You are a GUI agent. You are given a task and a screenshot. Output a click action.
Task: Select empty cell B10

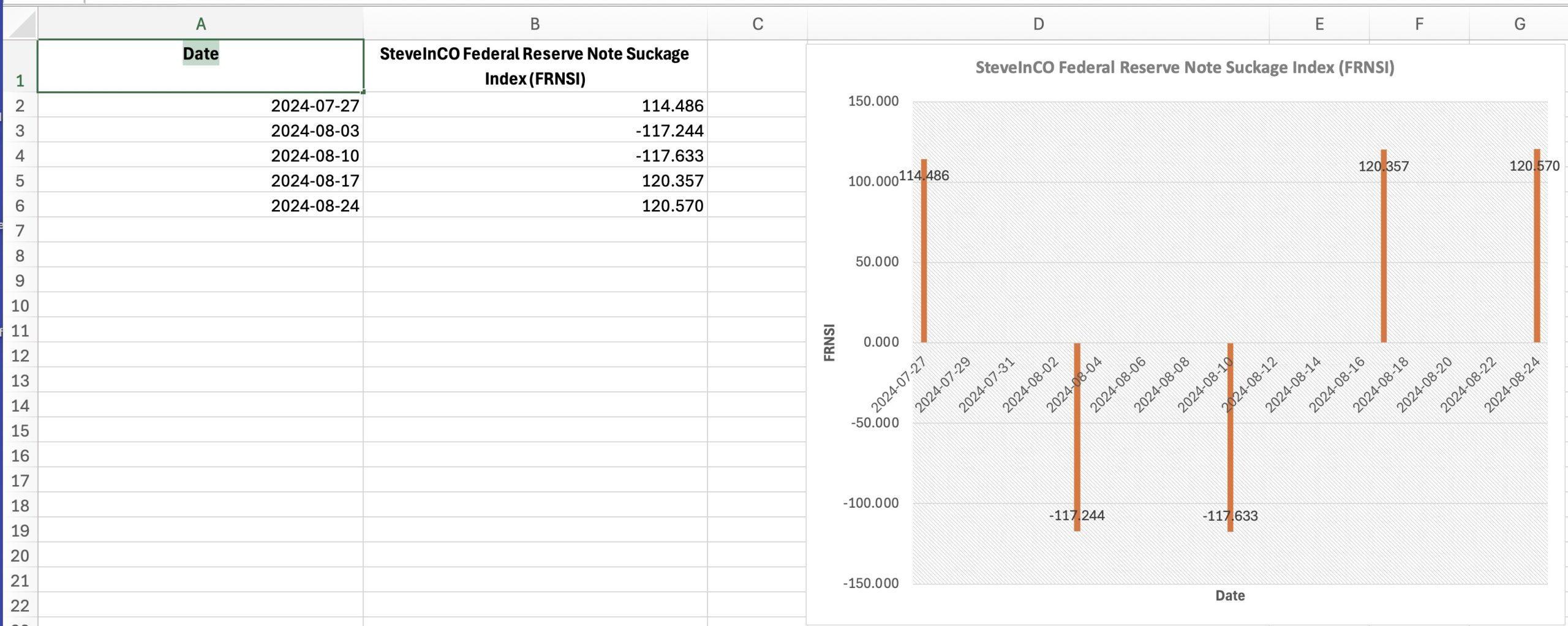535,306
